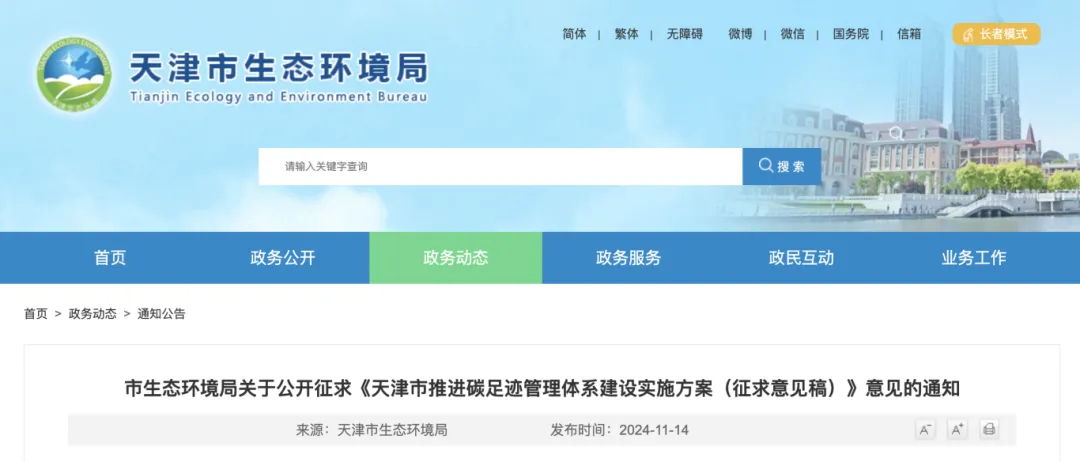The image size is (1080, 462).
Task: Open 无障碍 accessibility mode
Action: pyautogui.click(x=685, y=34)
